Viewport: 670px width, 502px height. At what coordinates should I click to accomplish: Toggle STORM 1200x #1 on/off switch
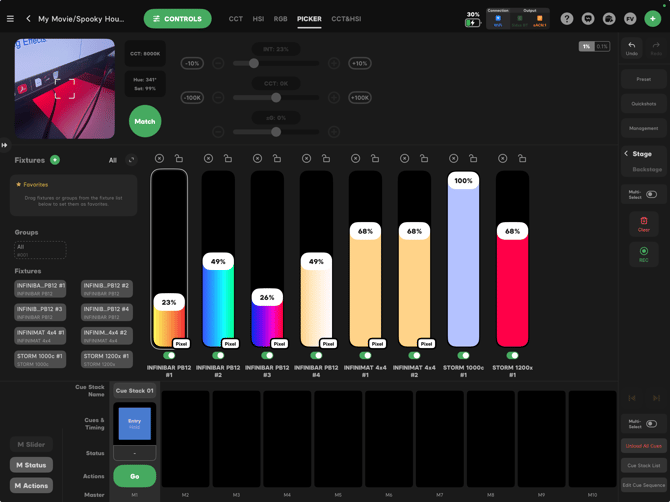click(512, 355)
